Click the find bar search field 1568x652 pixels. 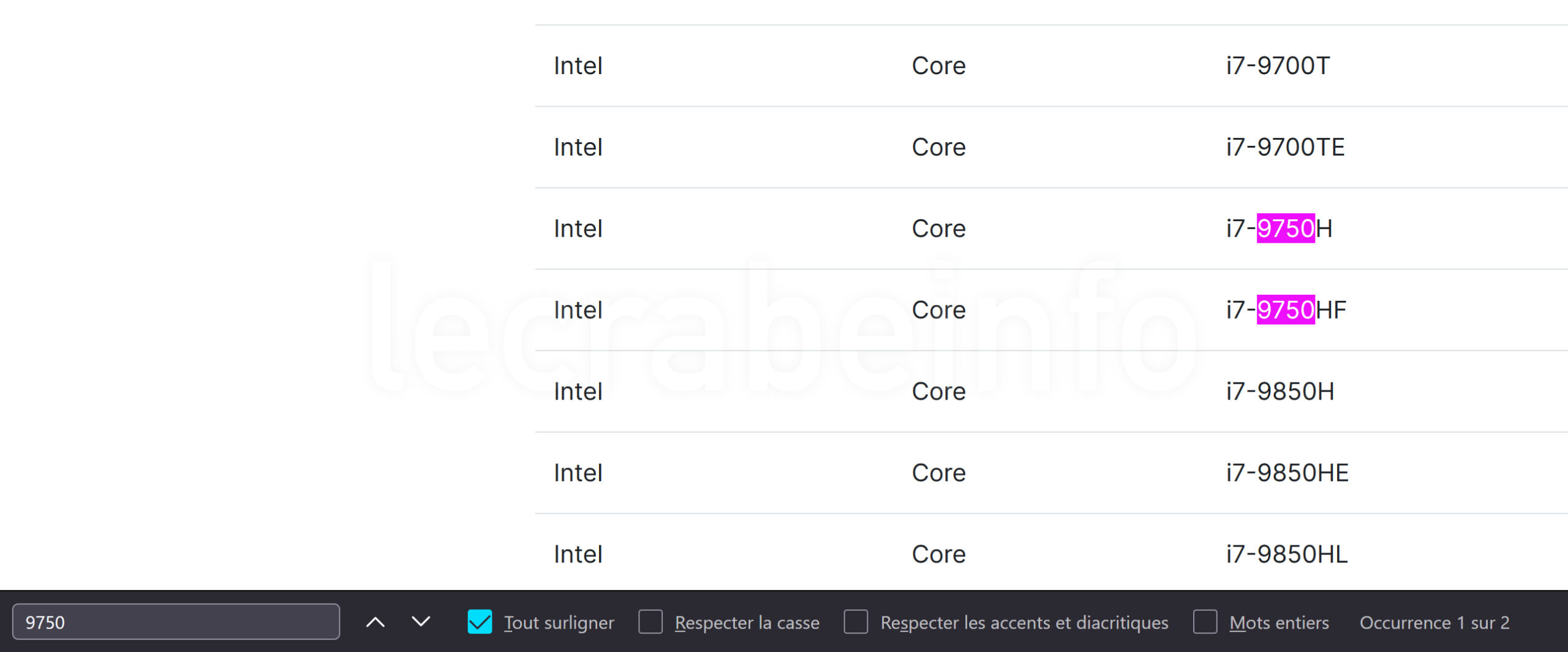[x=176, y=622]
